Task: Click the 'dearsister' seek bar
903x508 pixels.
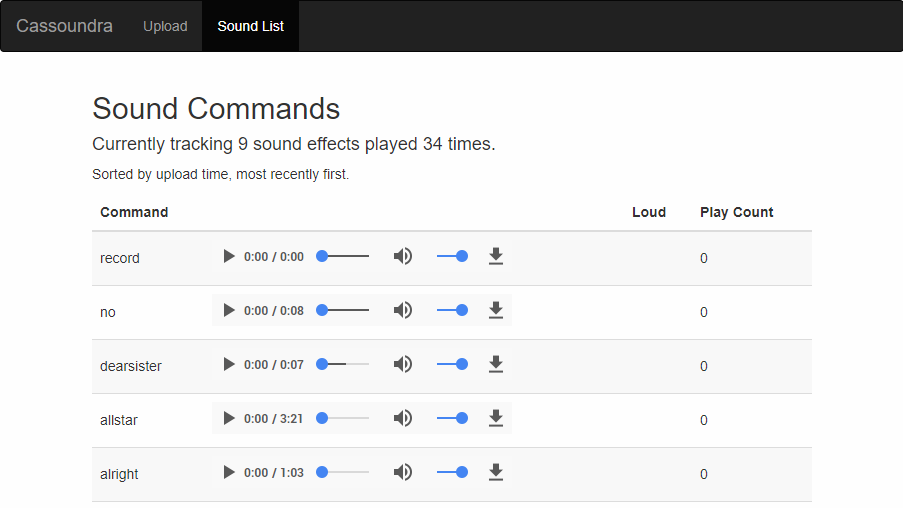Action: (x=343, y=364)
